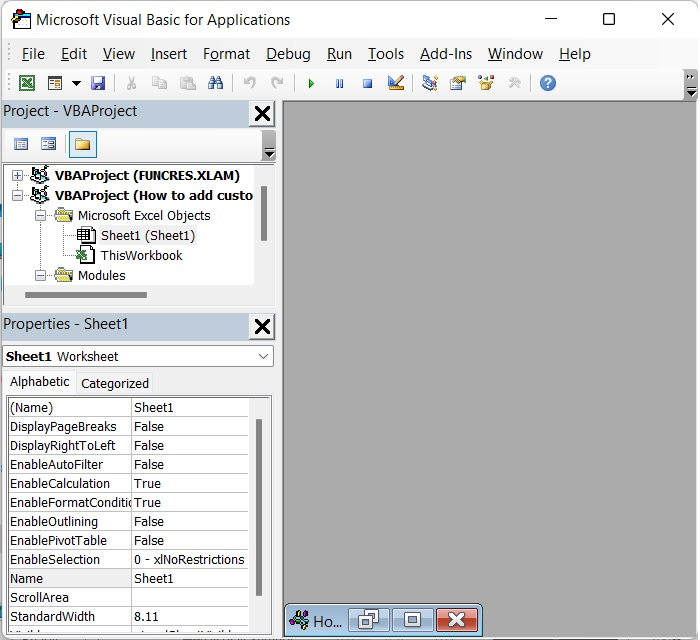Open the Insert menu
This screenshot has height=640, width=700.
169,54
